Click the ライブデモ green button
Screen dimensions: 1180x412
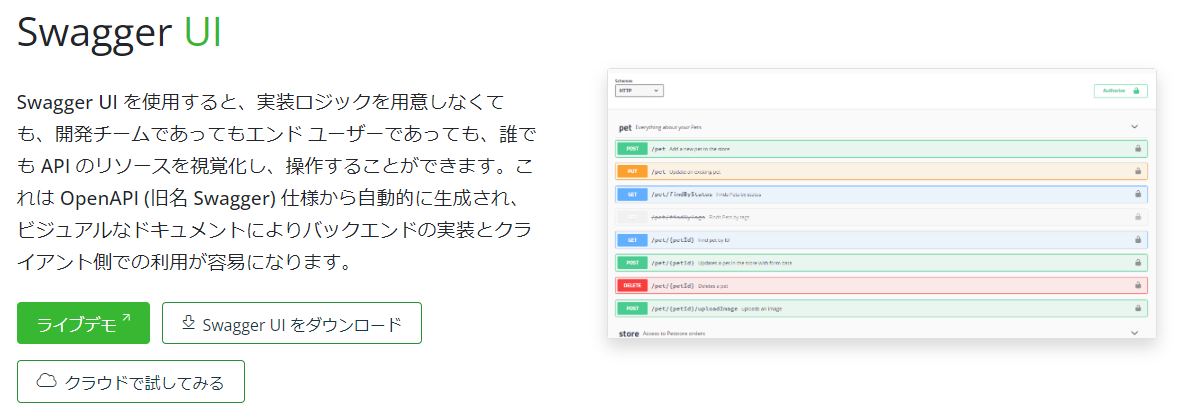(84, 323)
